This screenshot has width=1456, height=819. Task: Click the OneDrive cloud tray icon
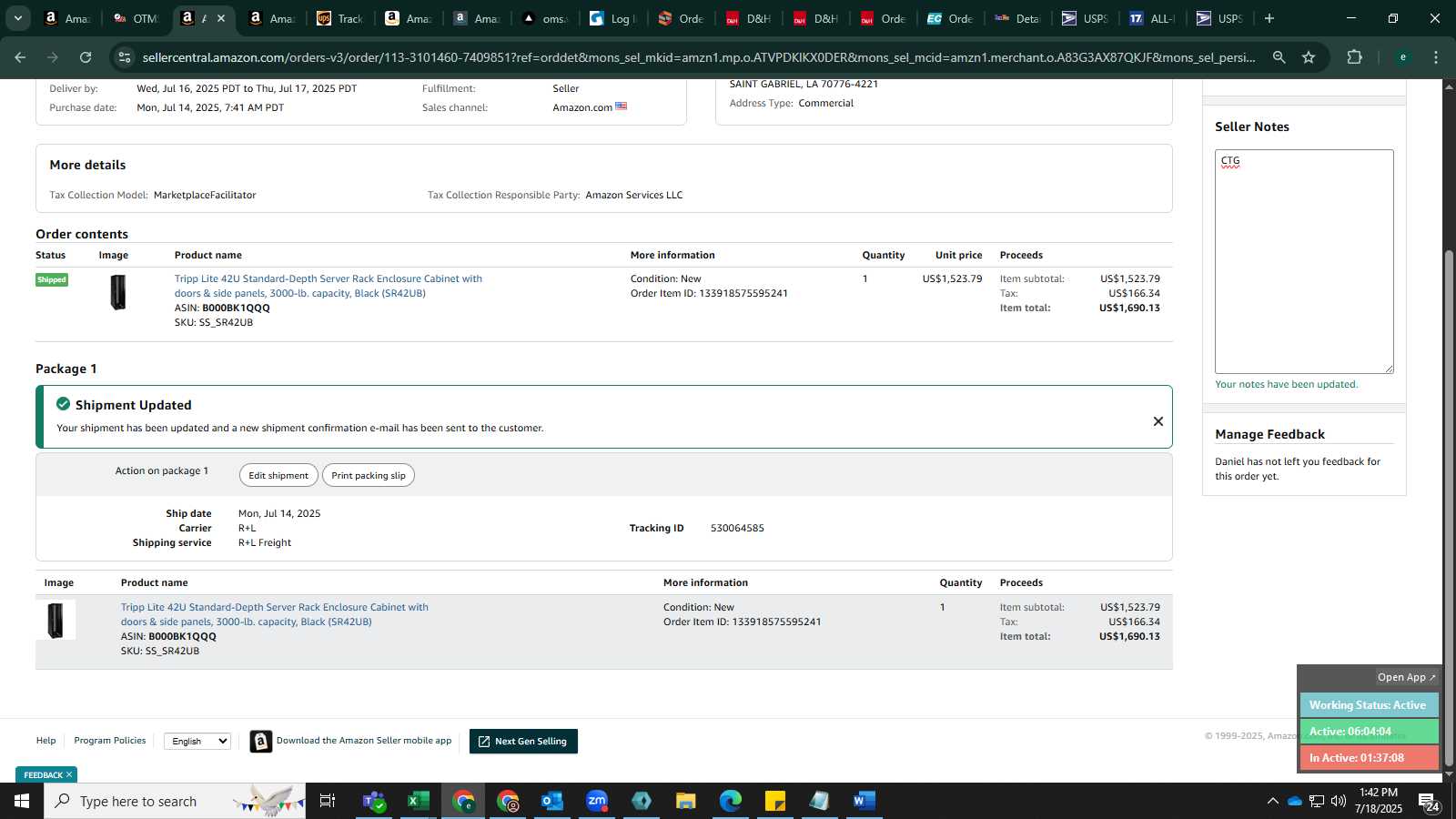[1294, 801]
